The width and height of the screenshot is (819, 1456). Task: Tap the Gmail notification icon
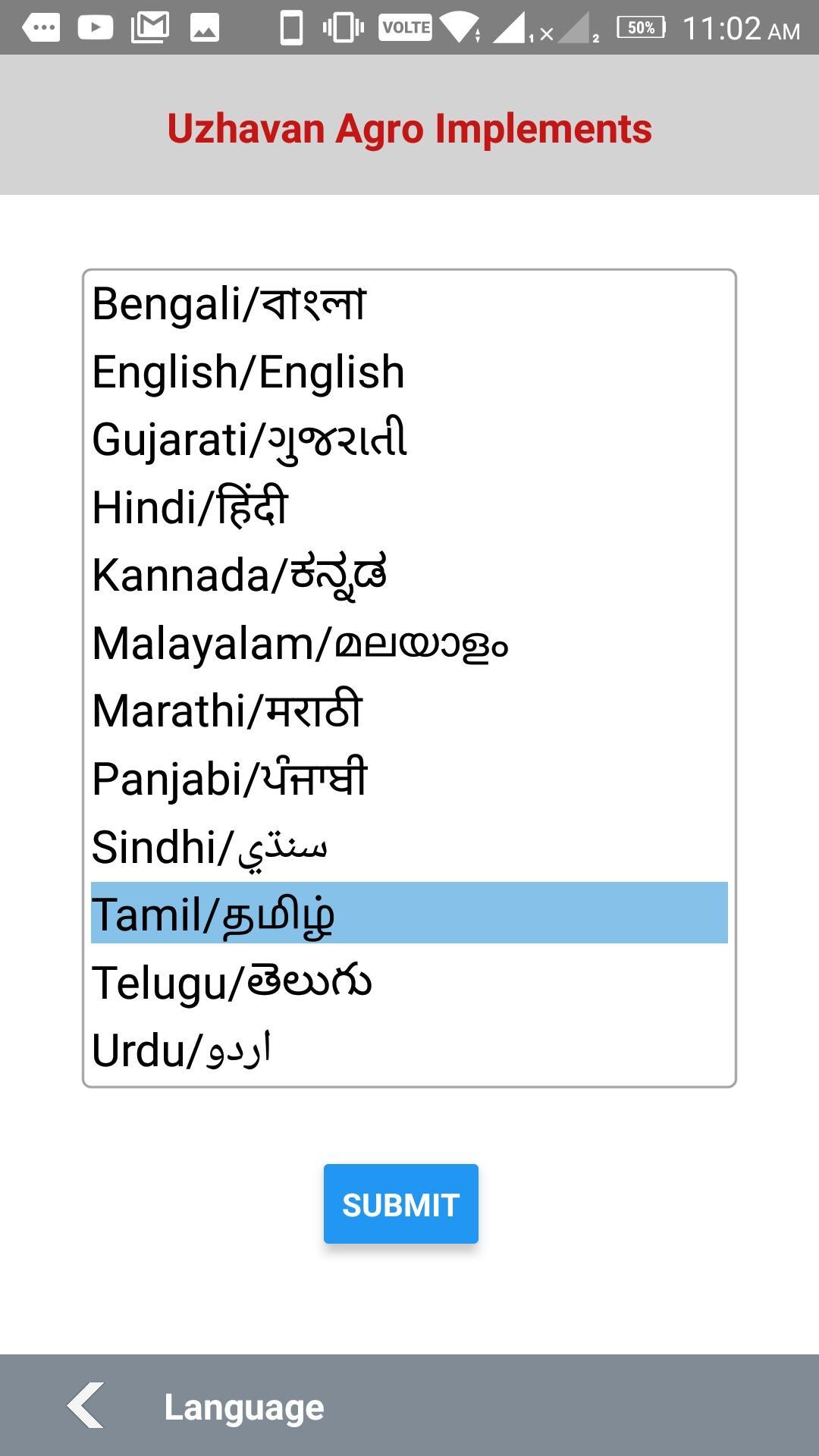click(150, 28)
